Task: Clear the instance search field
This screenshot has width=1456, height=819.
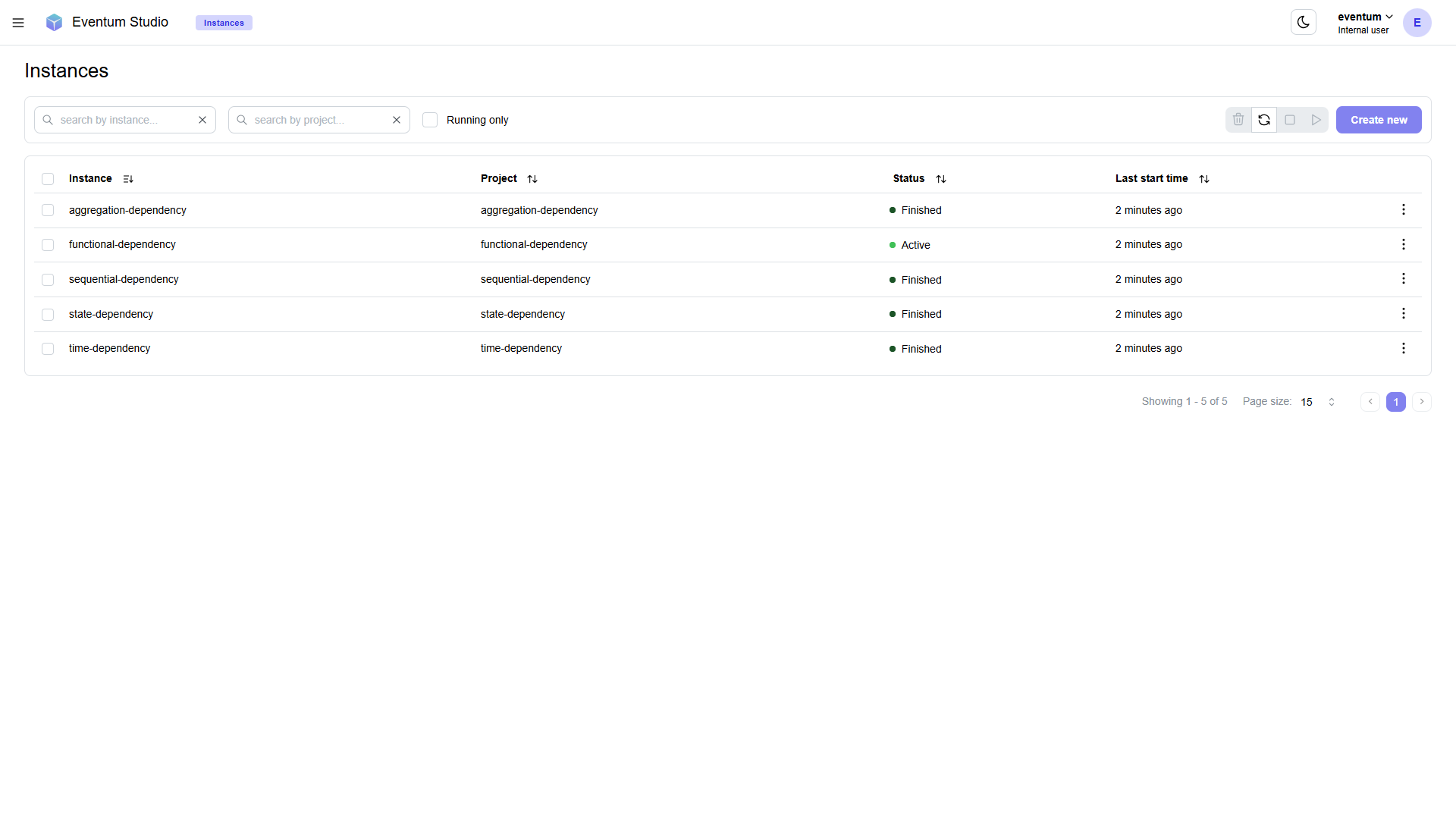Action: 202,120
